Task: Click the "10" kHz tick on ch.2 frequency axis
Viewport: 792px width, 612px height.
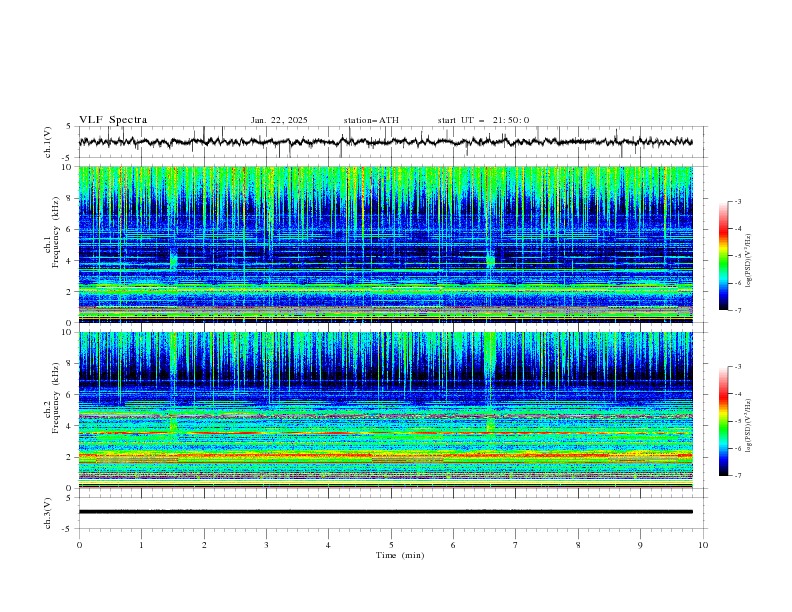Action: pos(67,332)
